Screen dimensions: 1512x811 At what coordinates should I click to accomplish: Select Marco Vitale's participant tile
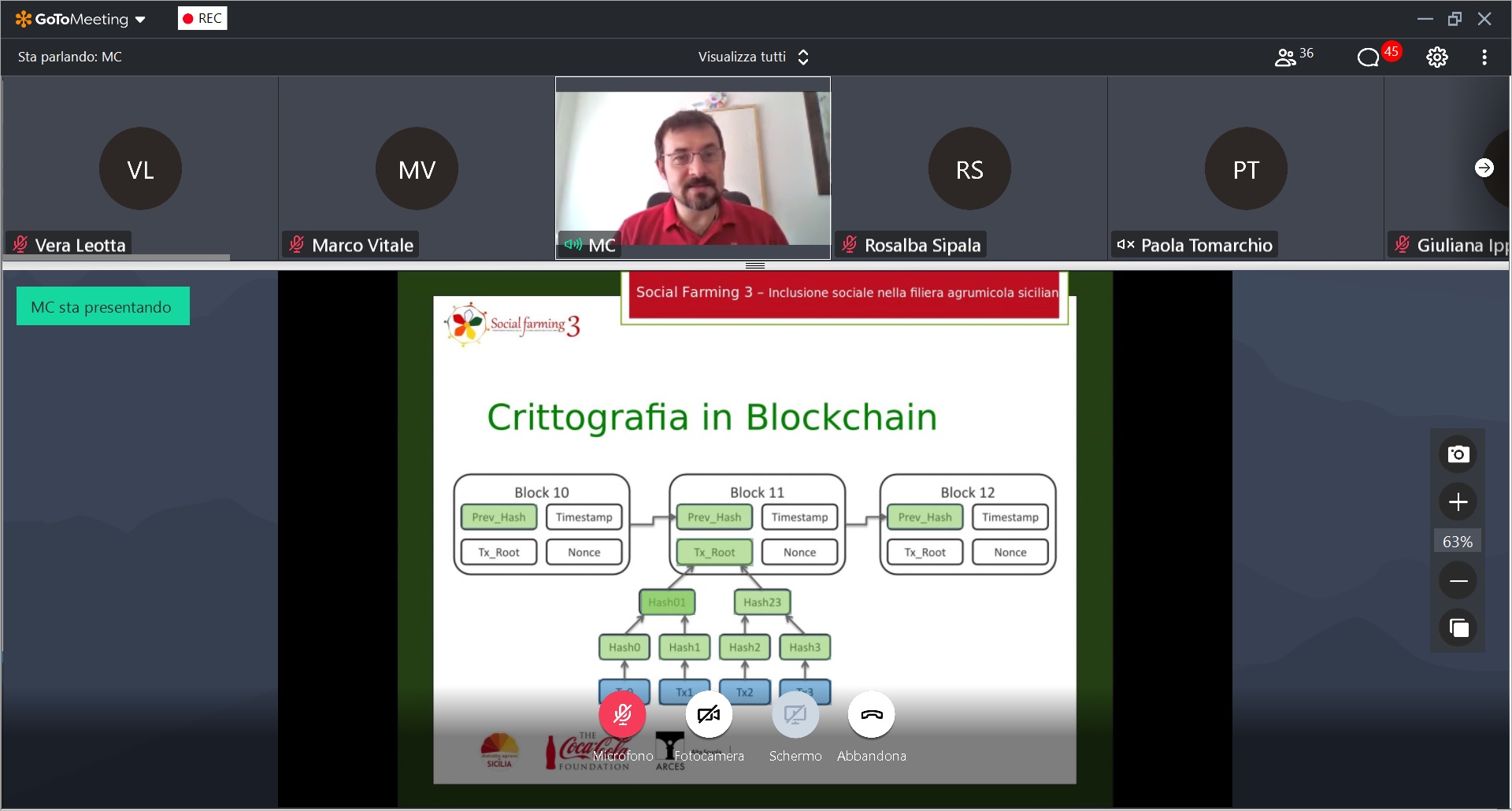pyautogui.click(x=417, y=168)
